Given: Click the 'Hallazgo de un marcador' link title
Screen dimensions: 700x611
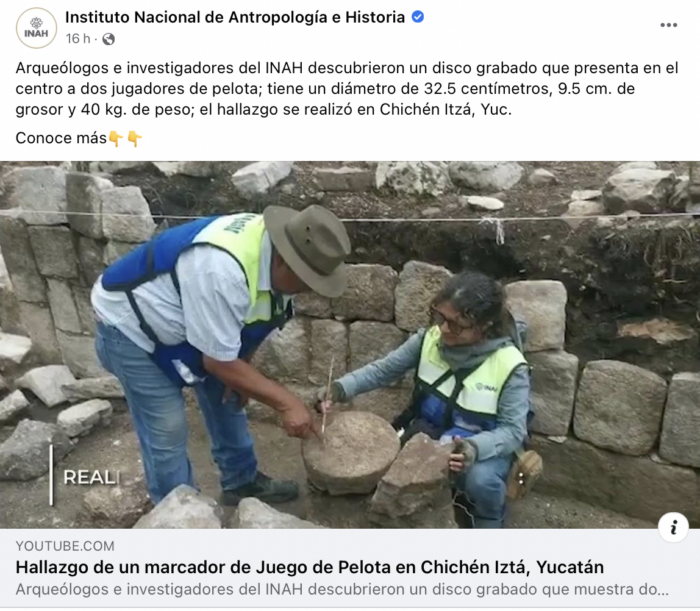Looking at the screenshot, I should pyautogui.click(x=309, y=567).
